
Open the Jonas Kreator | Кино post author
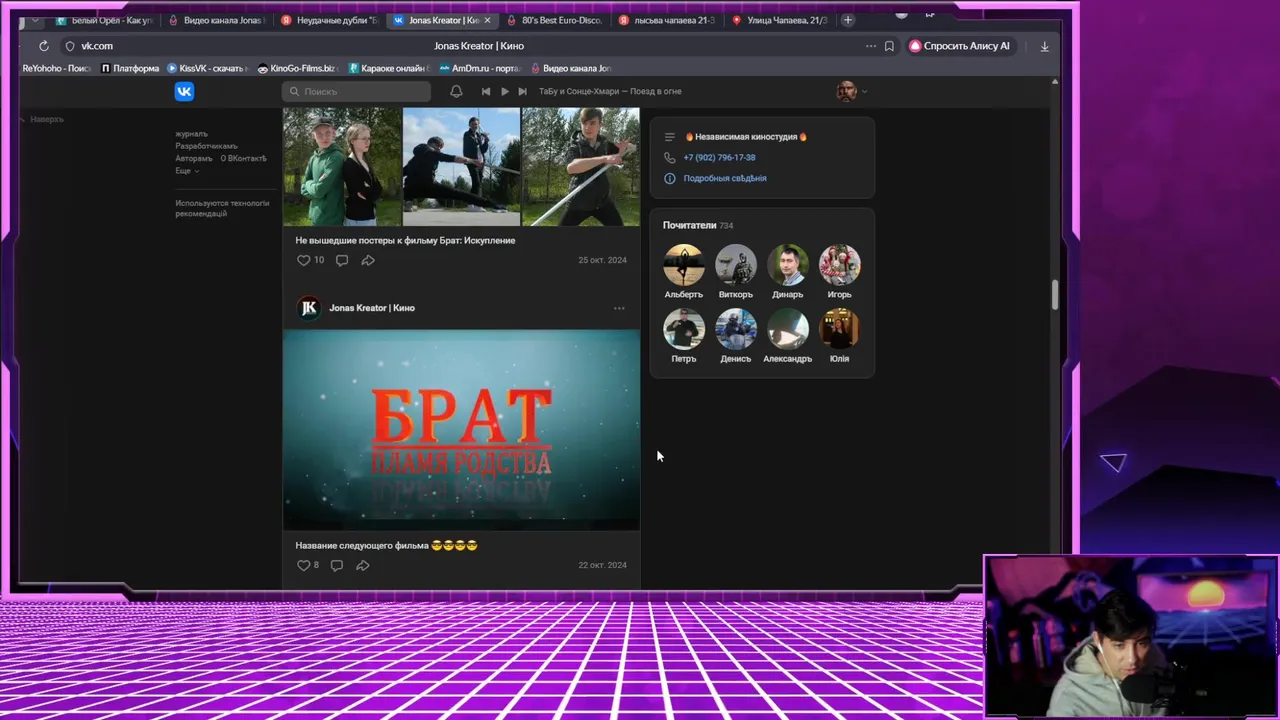(372, 308)
